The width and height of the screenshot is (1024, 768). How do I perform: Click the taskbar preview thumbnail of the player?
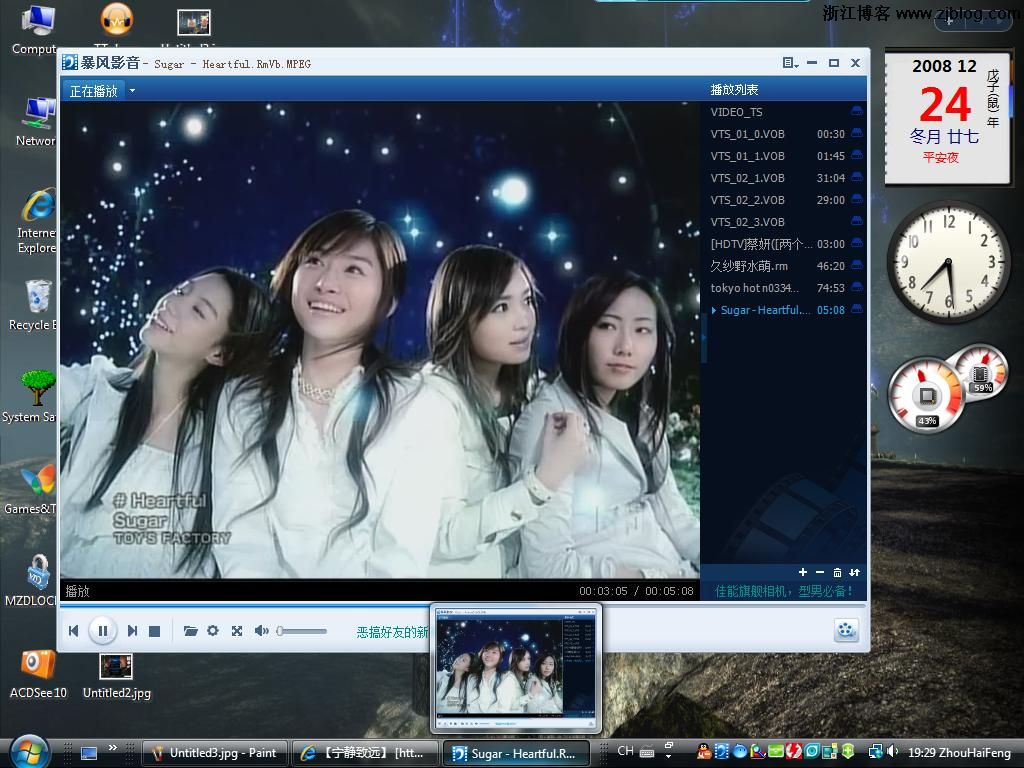click(516, 668)
